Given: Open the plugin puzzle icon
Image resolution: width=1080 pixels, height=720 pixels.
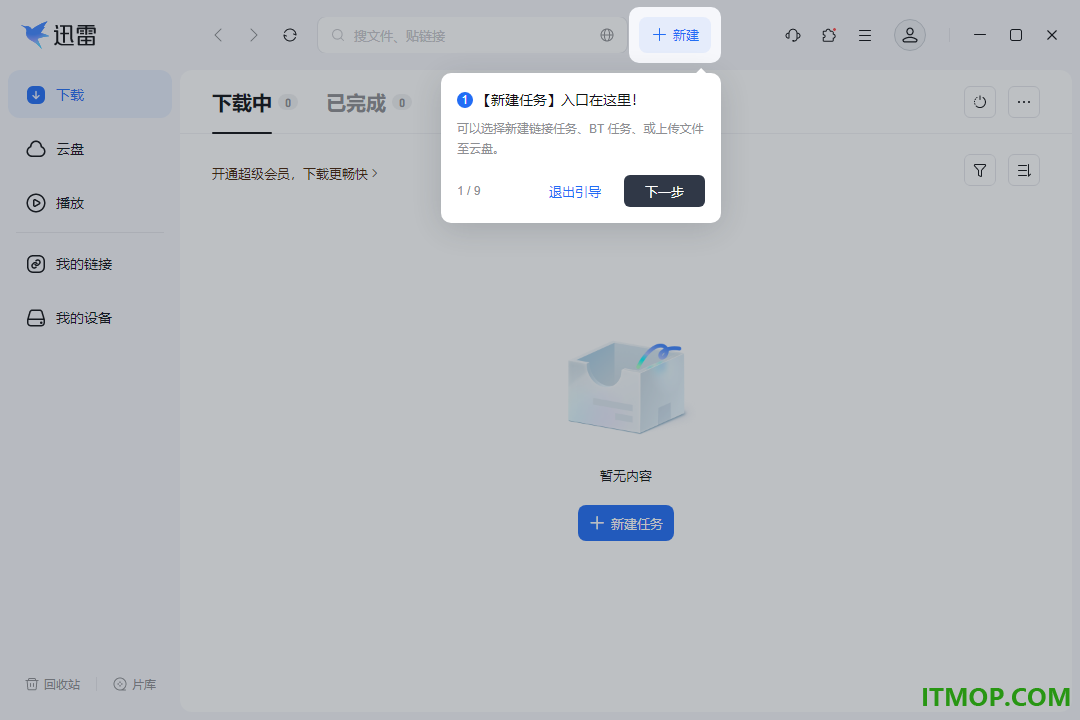Looking at the screenshot, I should pyautogui.click(x=829, y=35).
